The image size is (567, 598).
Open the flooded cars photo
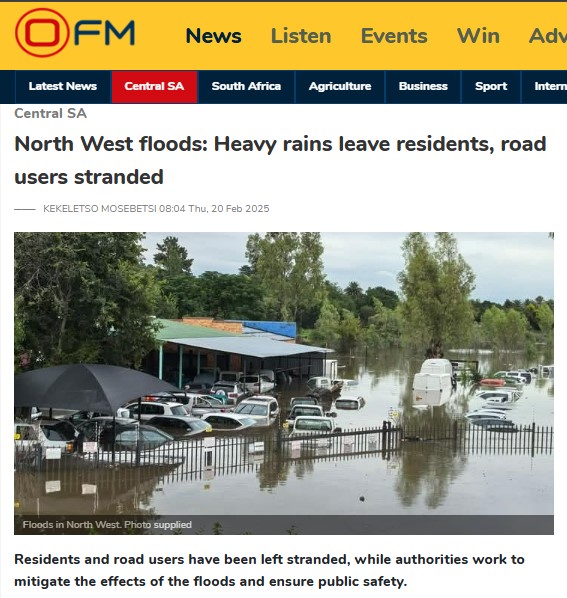click(284, 374)
